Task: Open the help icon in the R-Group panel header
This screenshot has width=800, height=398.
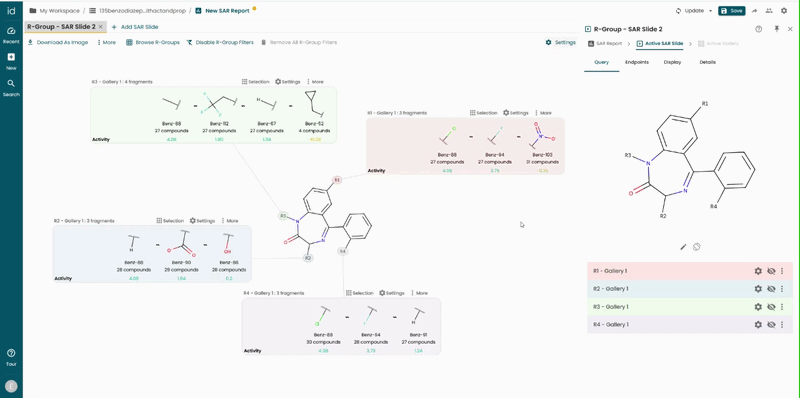Action: pos(759,29)
